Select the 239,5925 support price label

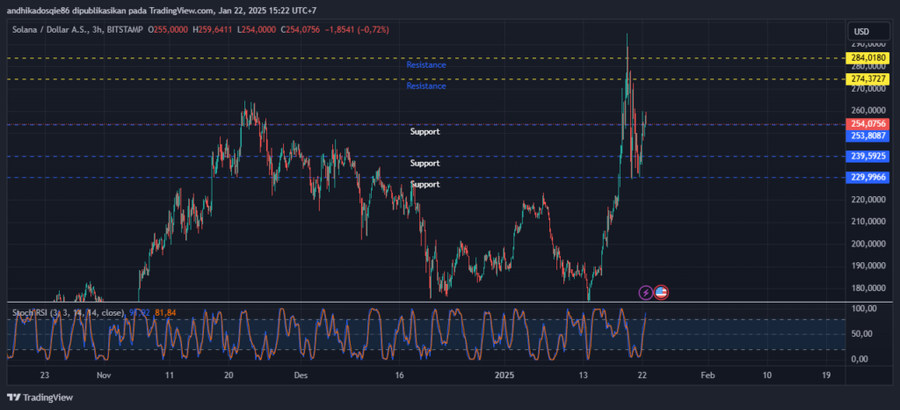coord(868,156)
